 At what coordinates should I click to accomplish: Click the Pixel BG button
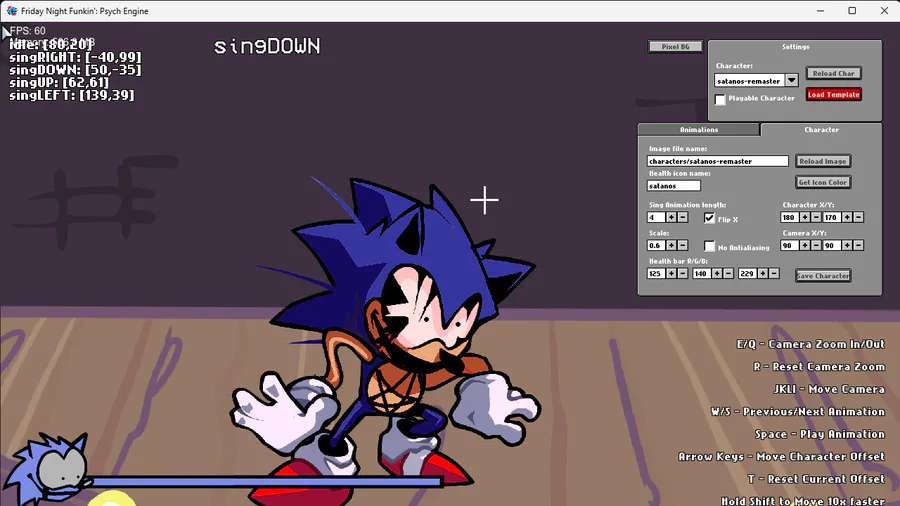pos(675,46)
